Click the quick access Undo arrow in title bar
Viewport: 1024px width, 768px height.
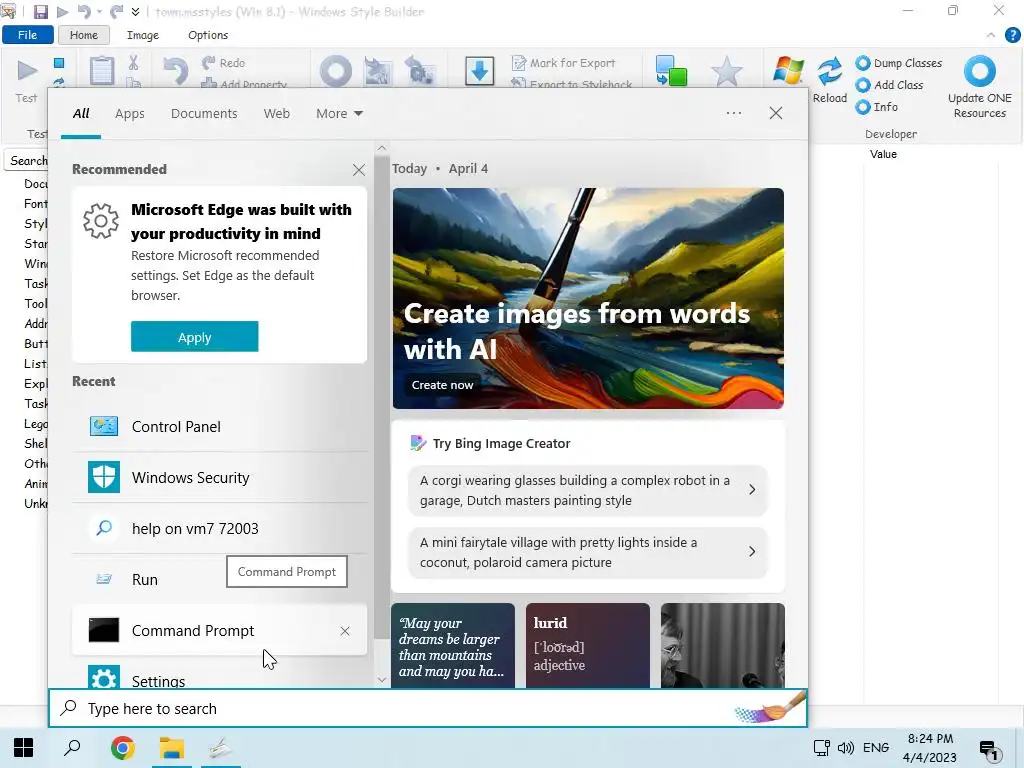click(x=84, y=11)
